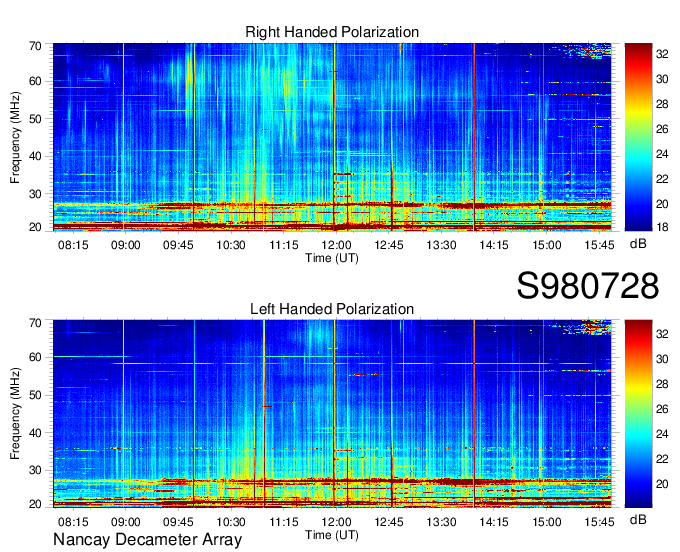Click the "10:30" tick below the Left Handed plot

click(x=231, y=522)
